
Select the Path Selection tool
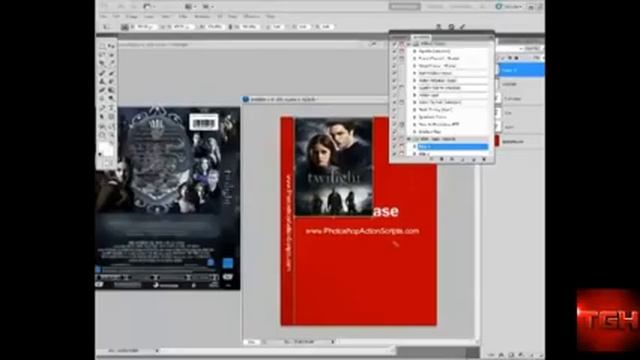point(102,117)
